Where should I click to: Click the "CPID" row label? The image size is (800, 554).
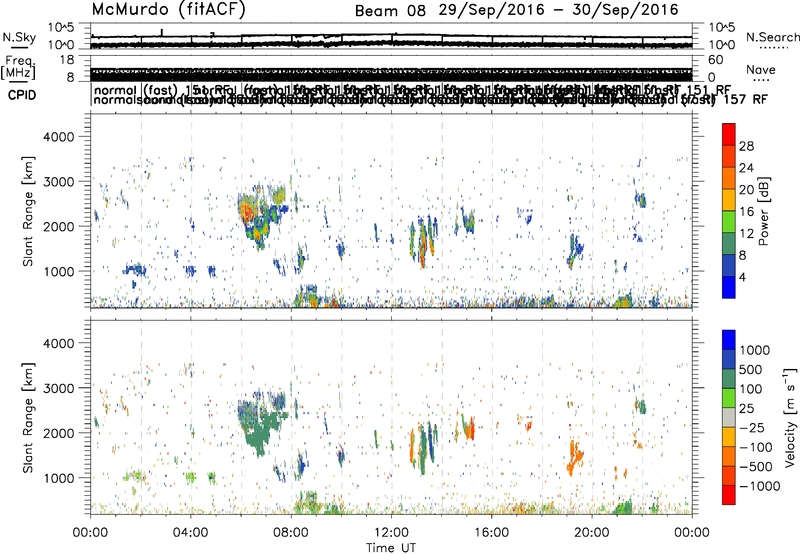[21, 95]
